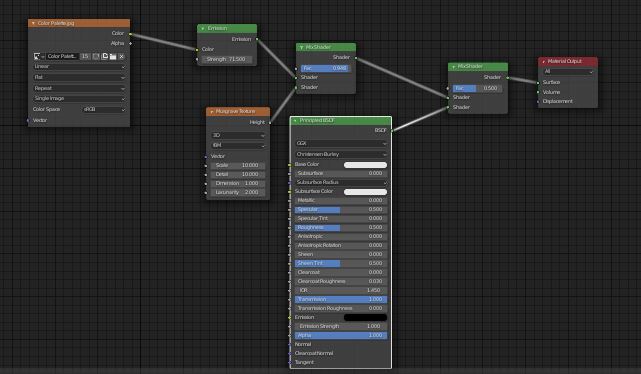Open the image browse icon in Color Palette node
The image size is (641, 374).
(38, 56)
